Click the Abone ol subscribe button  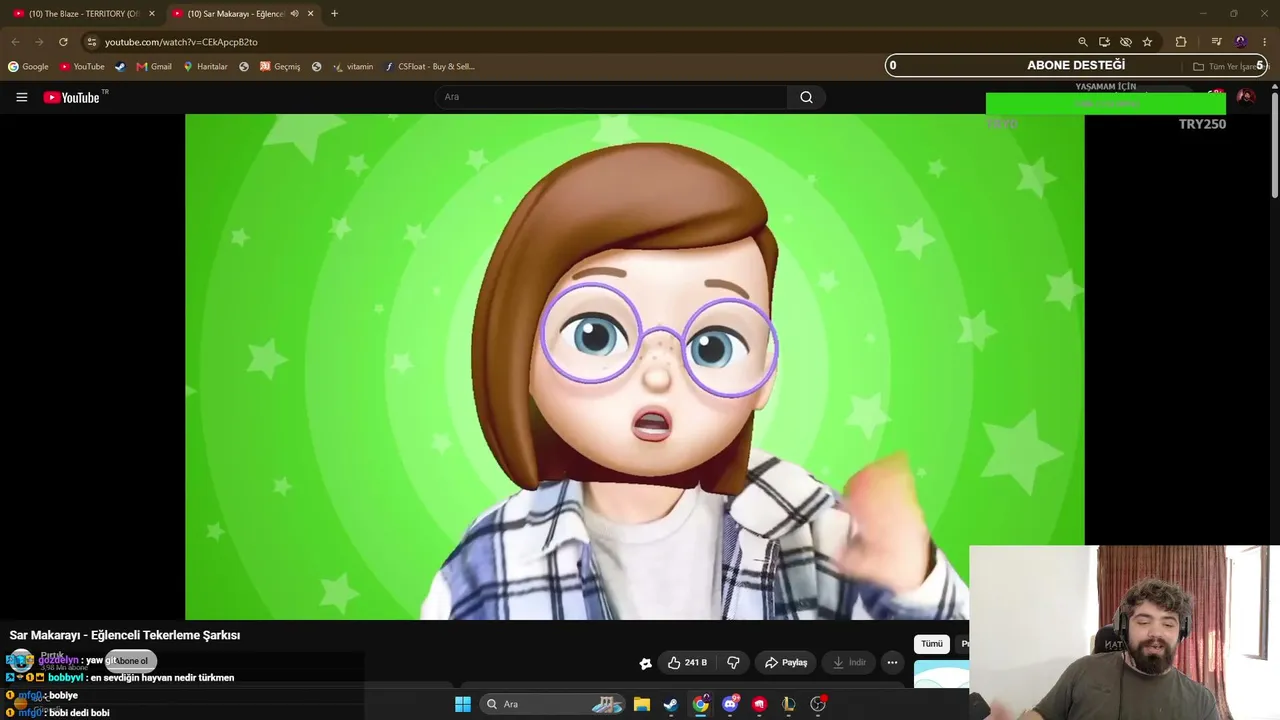(131, 661)
